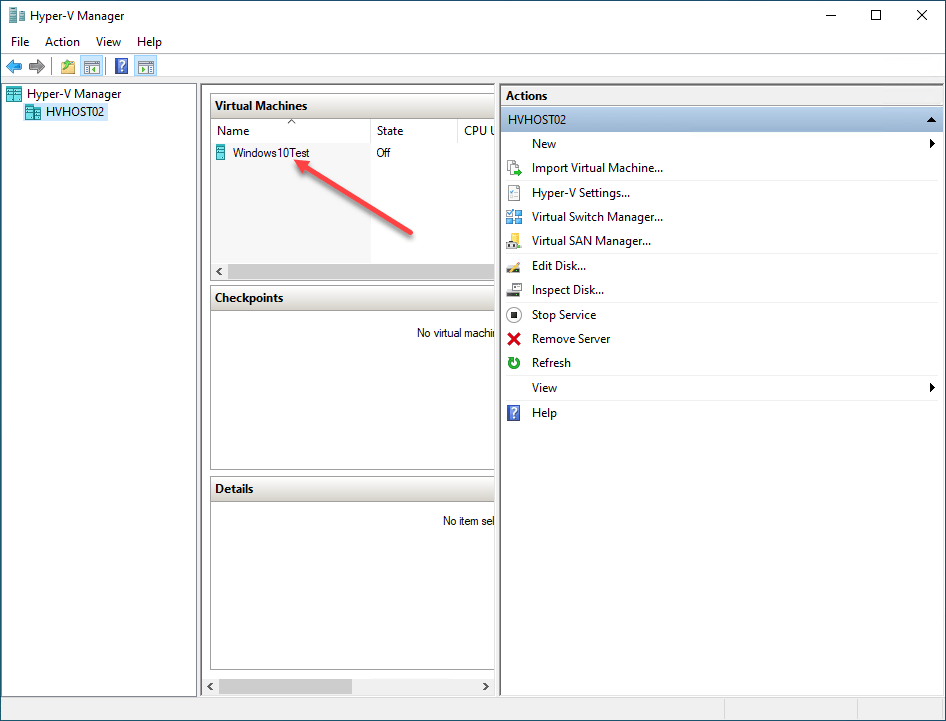Click the View action label in Actions
This screenshot has height=721, width=946.
[x=544, y=387]
